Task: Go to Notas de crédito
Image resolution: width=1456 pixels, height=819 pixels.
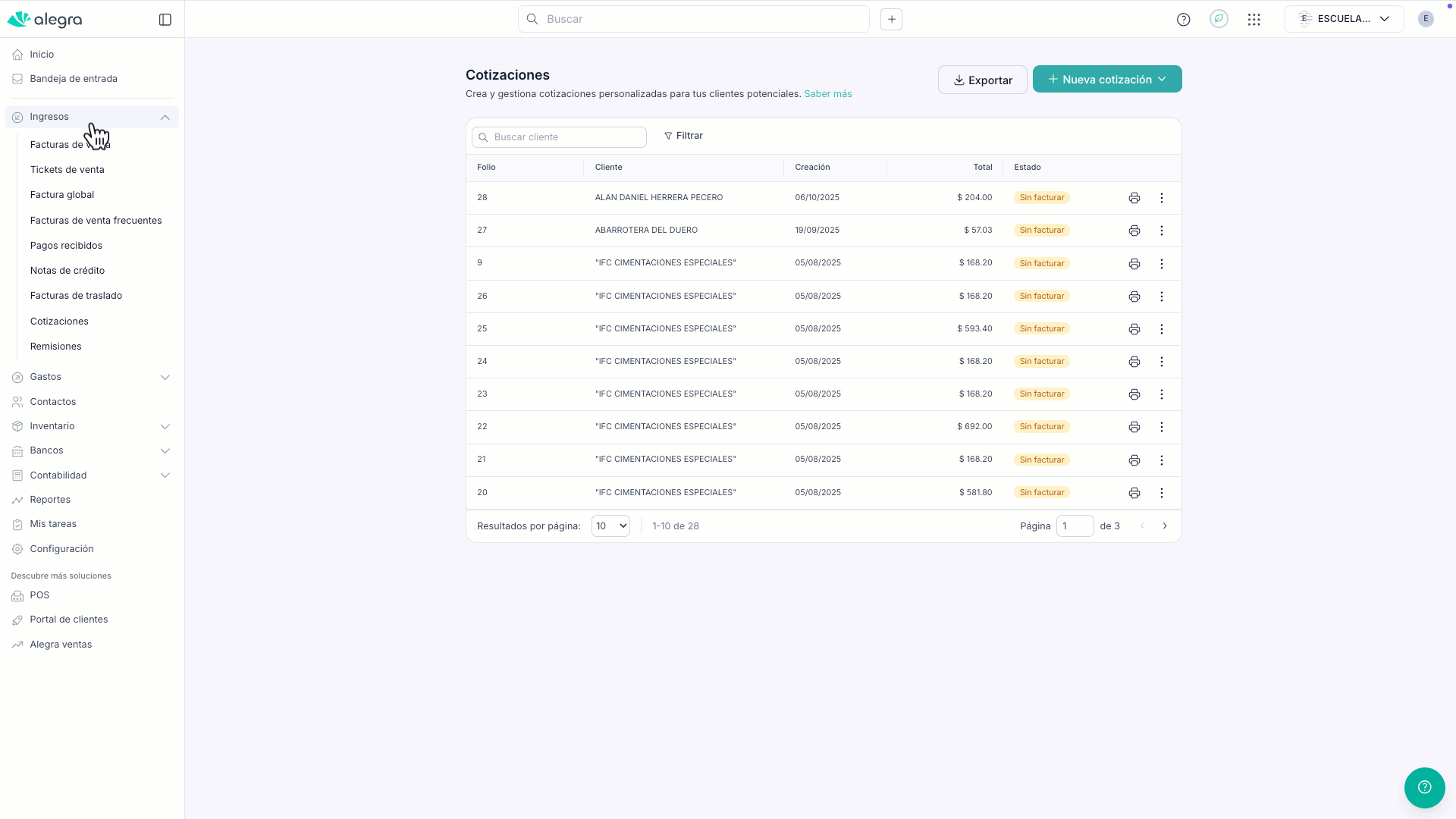Action: click(67, 271)
